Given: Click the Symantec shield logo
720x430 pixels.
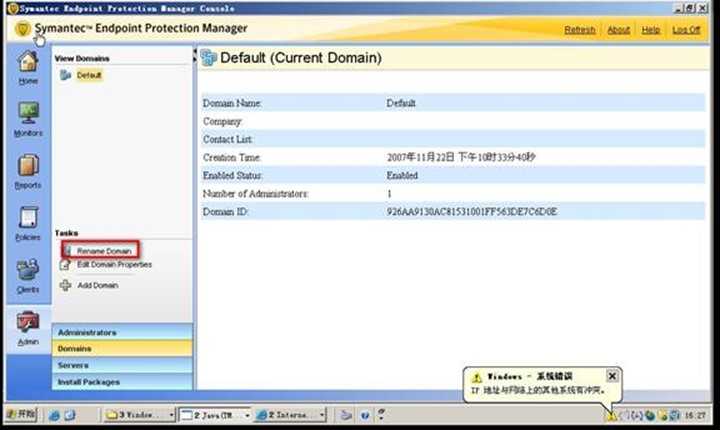Looking at the screenshot, I should point(22,28).
